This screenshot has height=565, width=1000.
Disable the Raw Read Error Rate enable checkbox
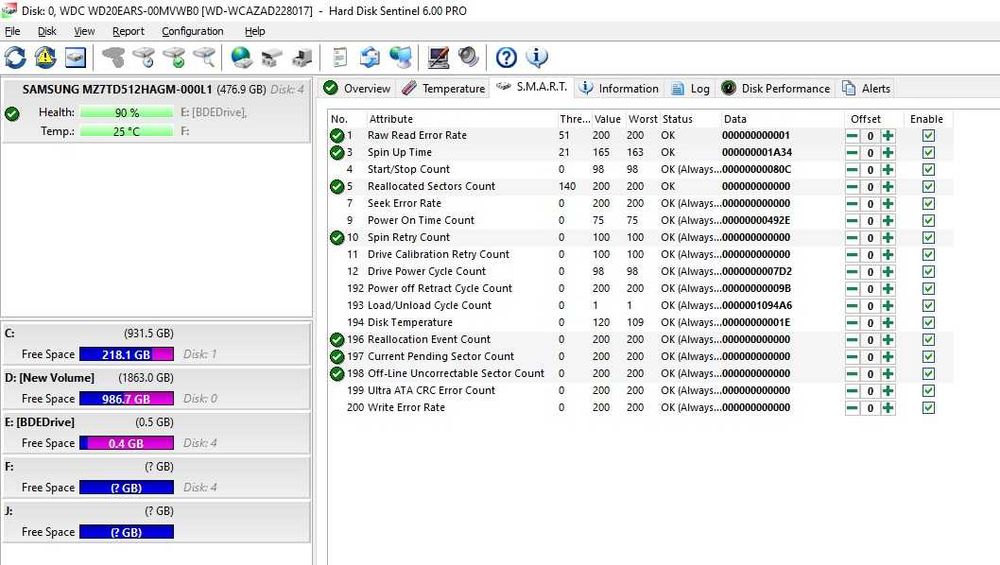pyautogui.click(x=929, y=135)
